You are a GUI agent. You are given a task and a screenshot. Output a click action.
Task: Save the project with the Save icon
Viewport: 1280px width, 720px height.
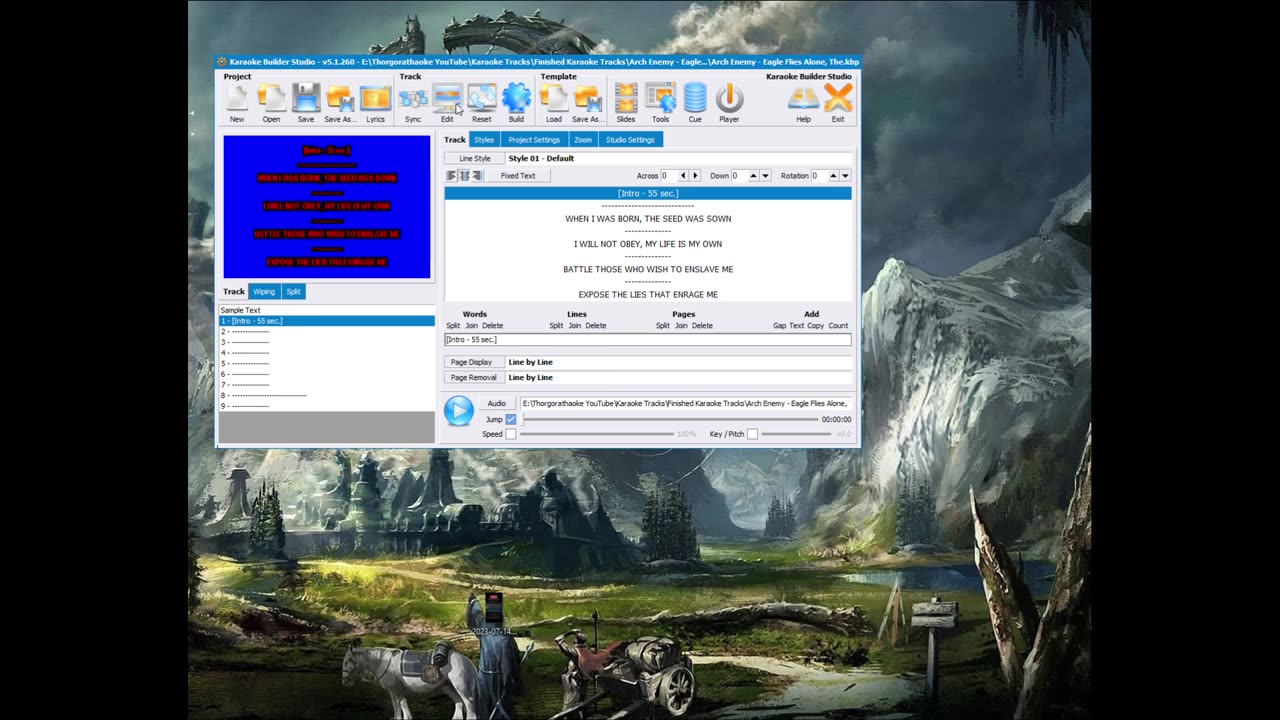point(306,98)
